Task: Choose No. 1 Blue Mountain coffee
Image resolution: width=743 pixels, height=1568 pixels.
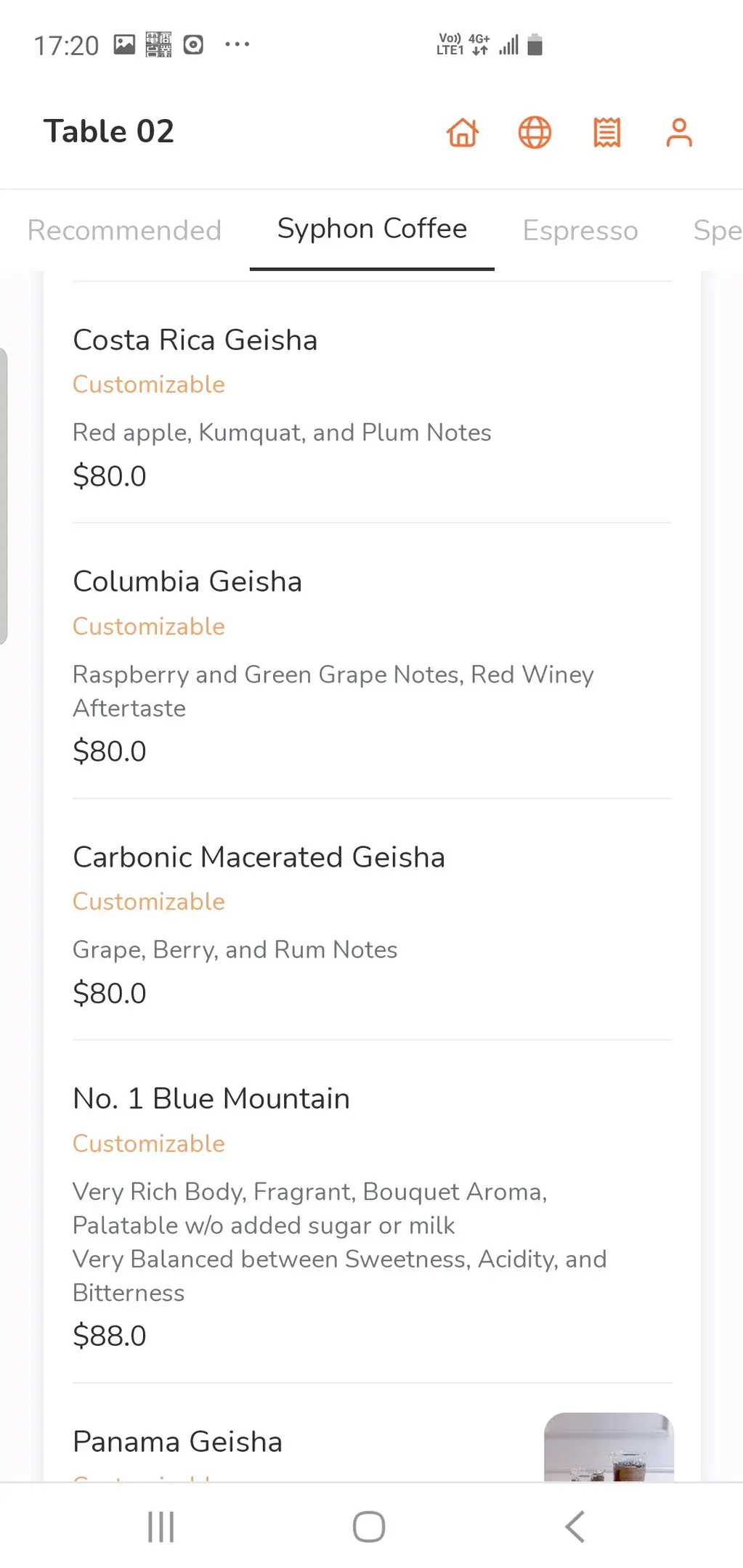Action: point(211,1099)
